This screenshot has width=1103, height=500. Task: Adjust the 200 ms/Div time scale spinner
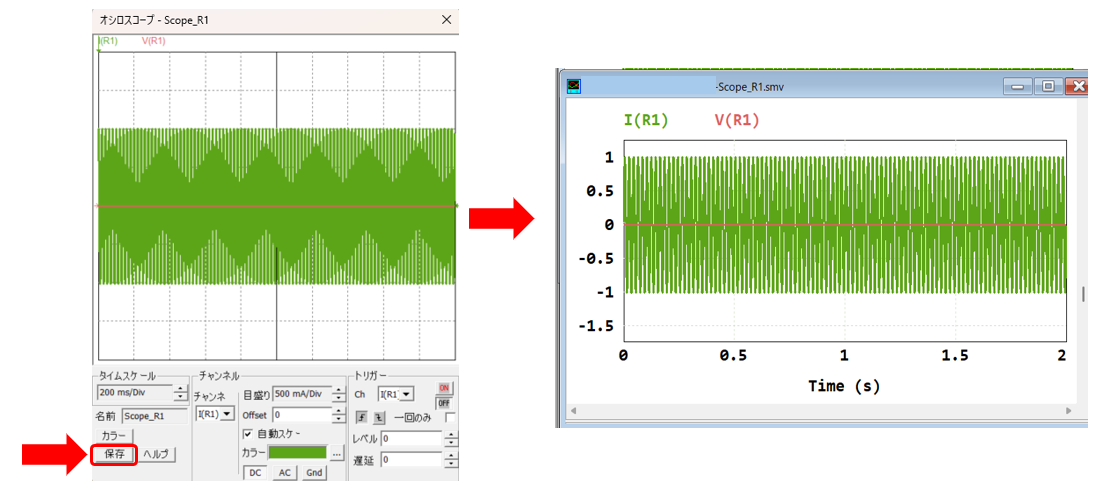[x=180, y=394]
